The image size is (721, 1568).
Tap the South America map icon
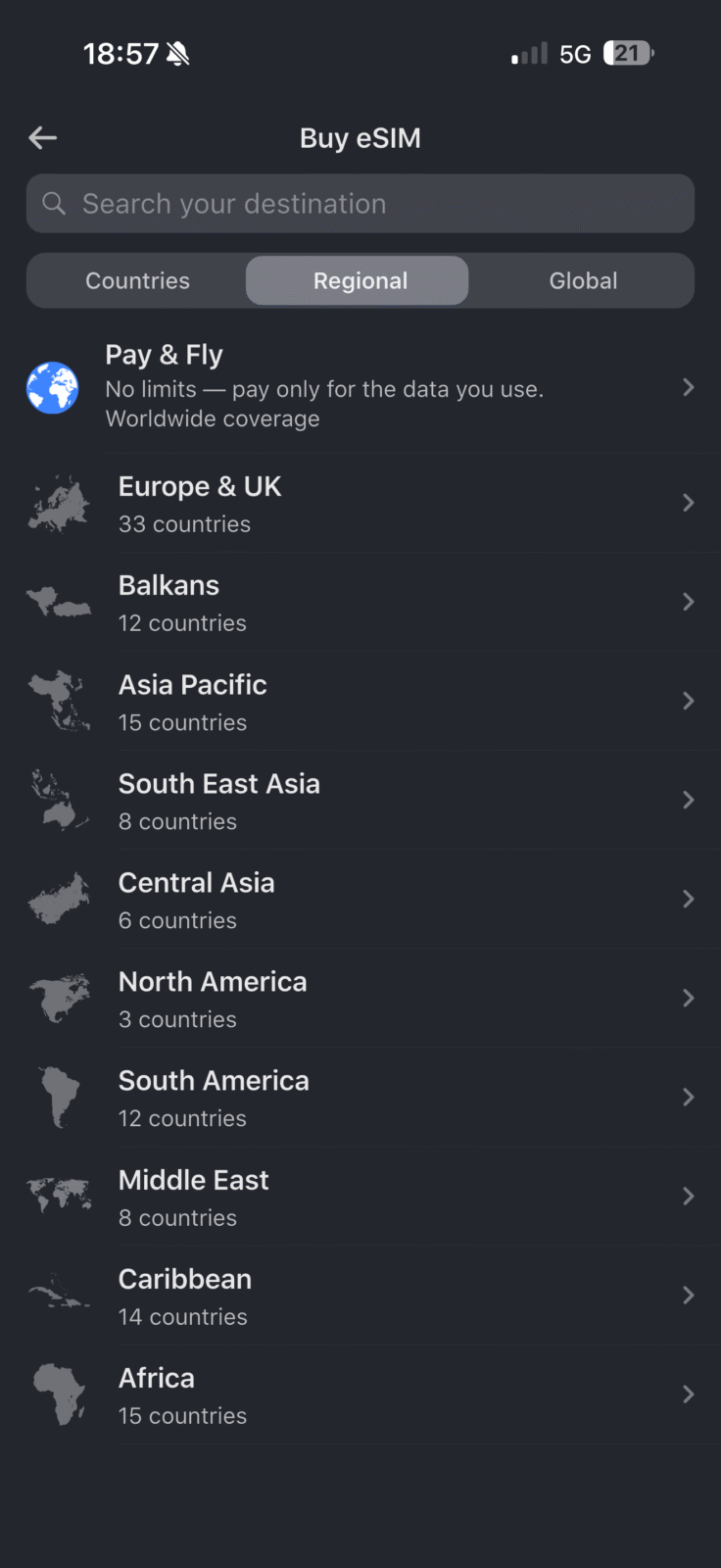59,1098
